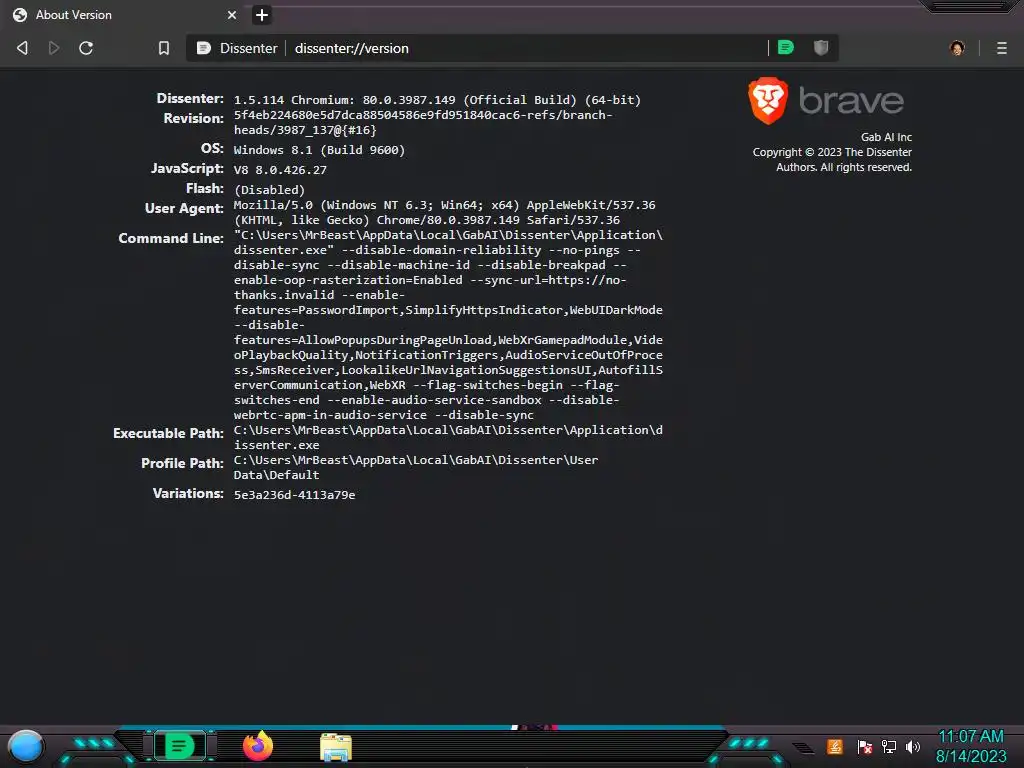This screenshot has height=768, width=1024.
Task: Click the Java update tray icon
Action: tap(835, 746)
